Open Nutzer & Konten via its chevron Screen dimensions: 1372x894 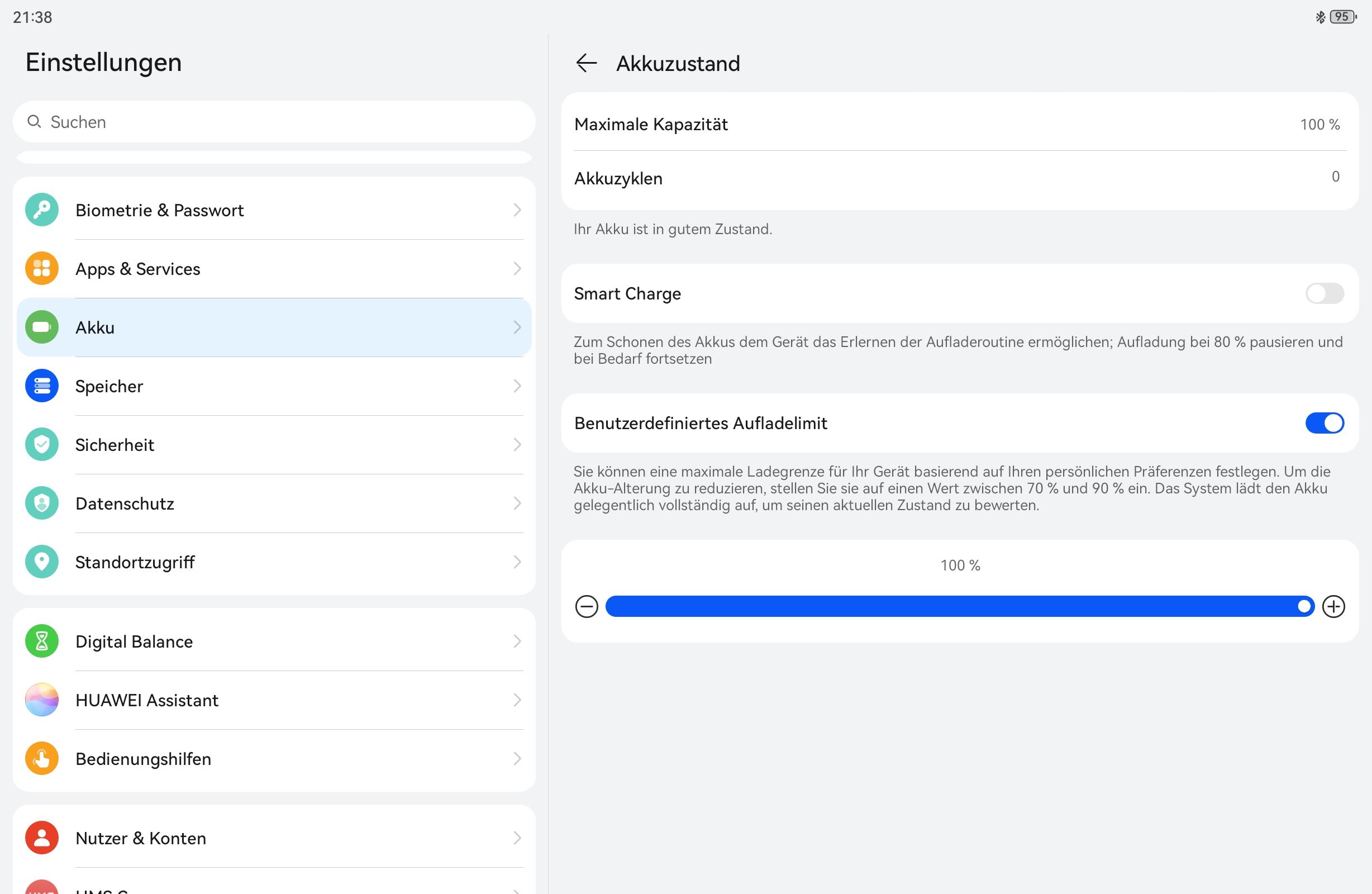click(x=517, y=838)
